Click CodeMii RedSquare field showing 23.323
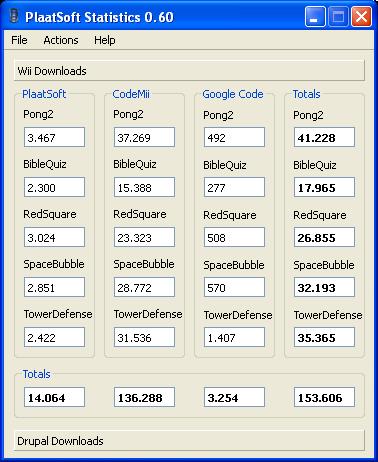This screenshot has width=378, height=462. pyautogui.click(x=144, y=237)
